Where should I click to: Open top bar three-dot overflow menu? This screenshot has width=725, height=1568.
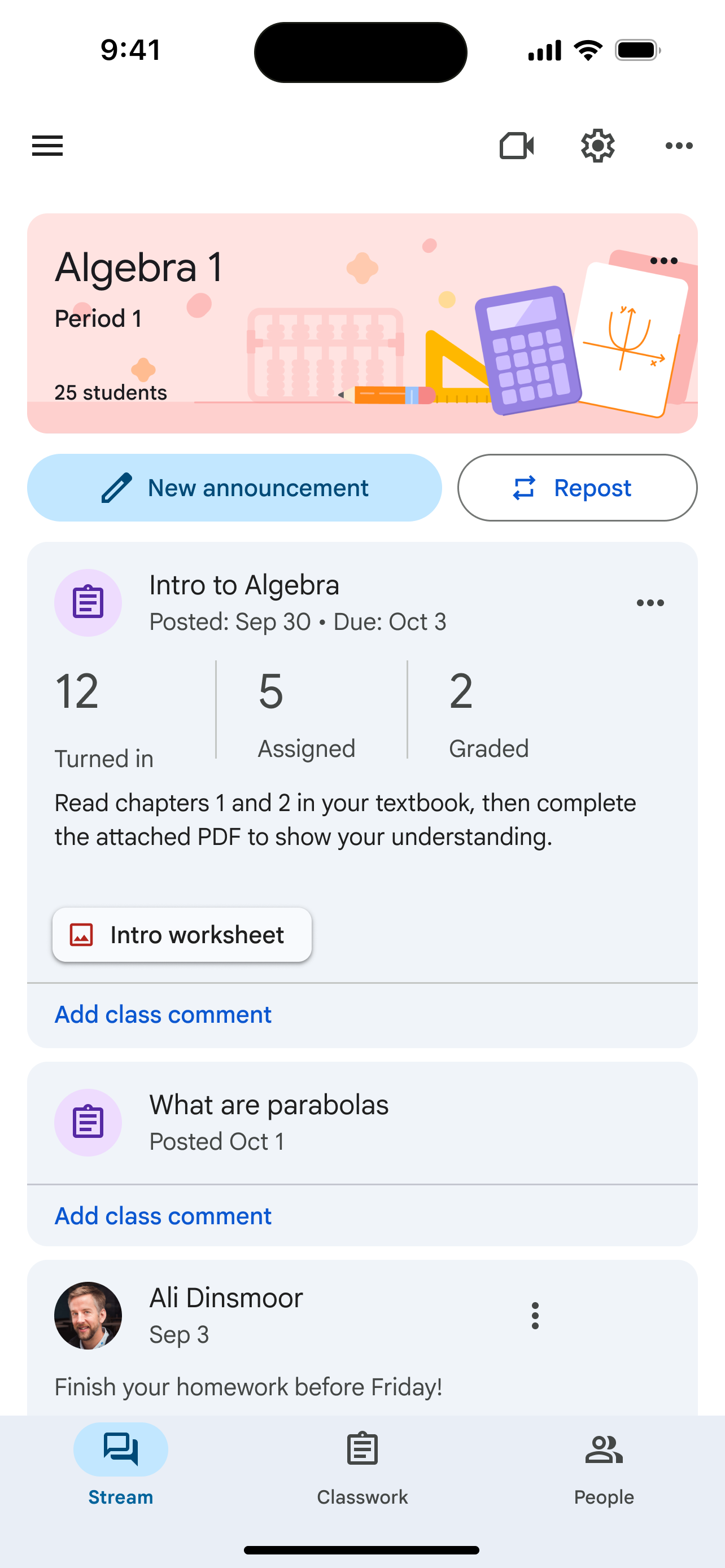679,146
